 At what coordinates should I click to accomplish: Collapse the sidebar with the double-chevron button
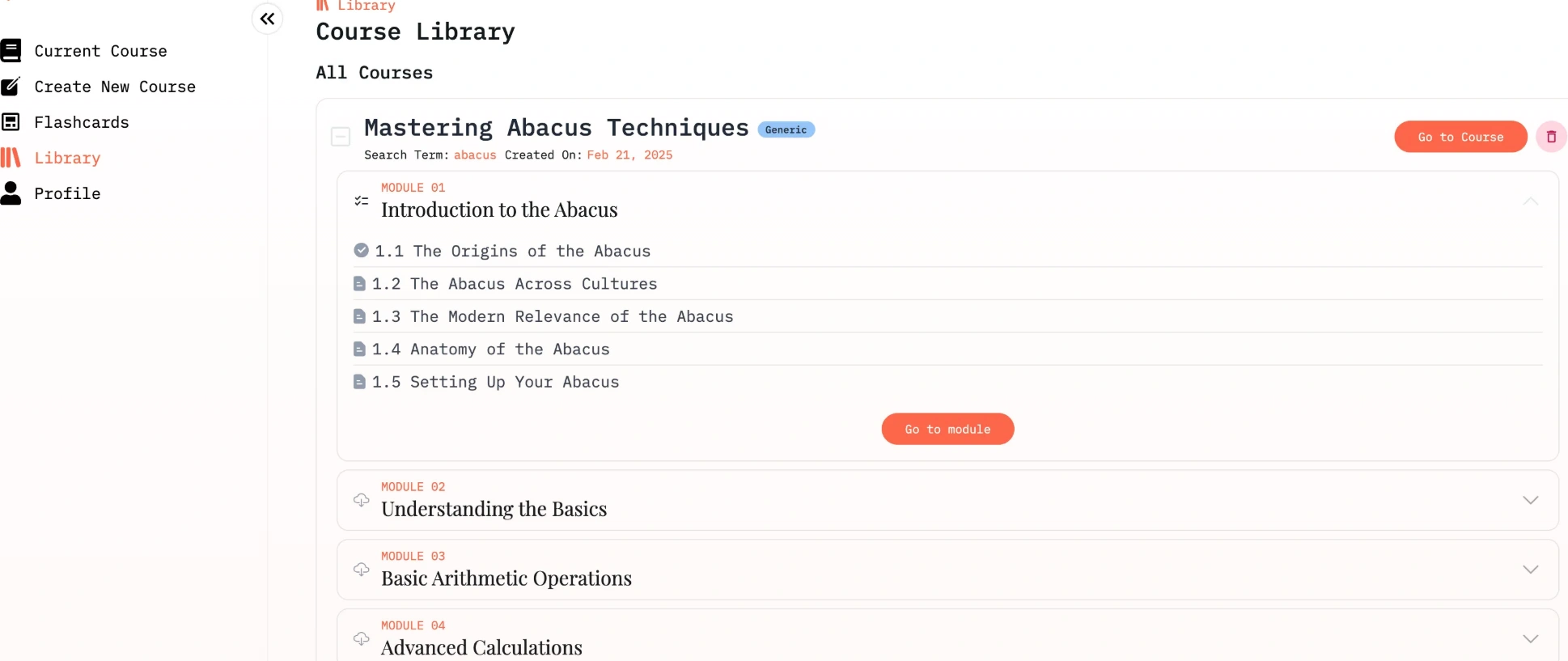[x=268, y=19]
